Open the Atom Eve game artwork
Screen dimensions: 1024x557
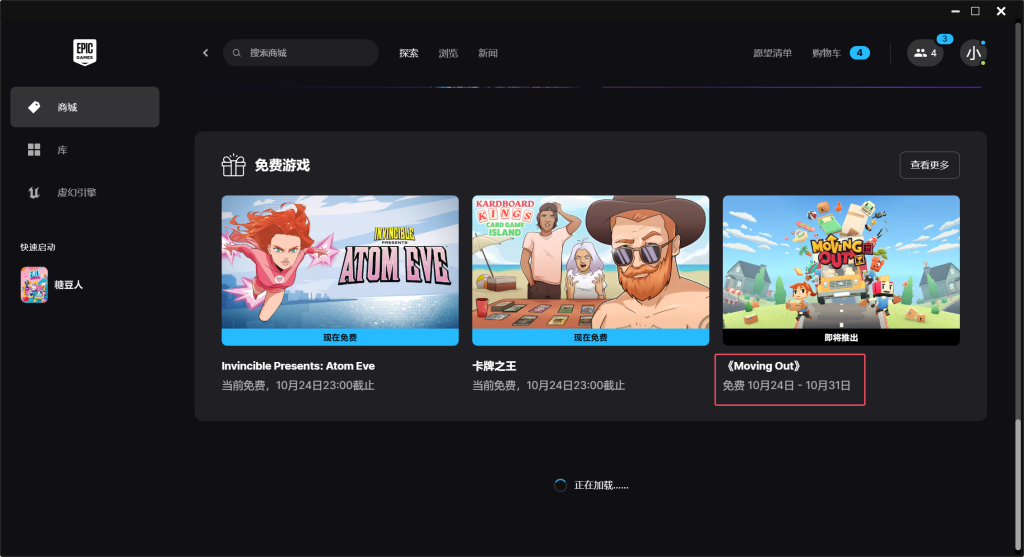pyautogui.click(x=340, y=263)
